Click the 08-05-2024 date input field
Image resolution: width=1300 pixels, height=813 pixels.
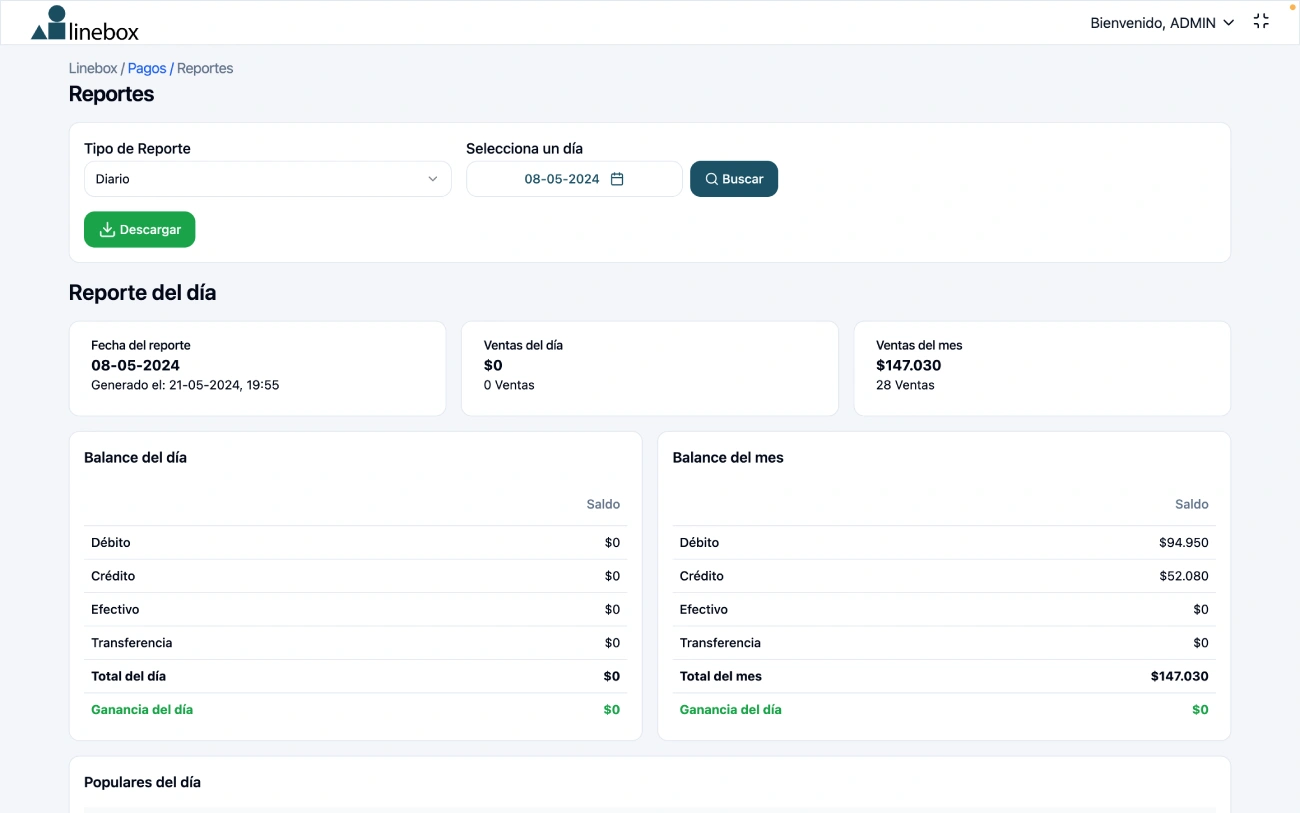tap(560, 178)
